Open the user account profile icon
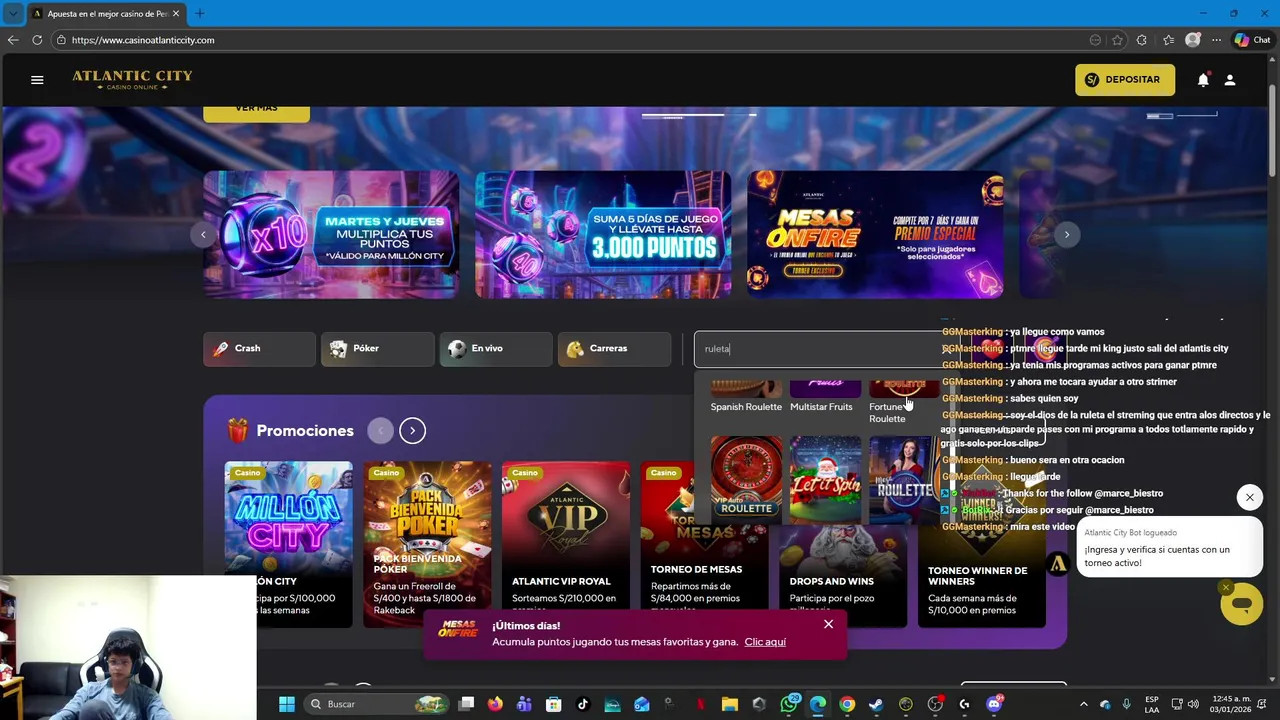 [x=1230, y=80]
